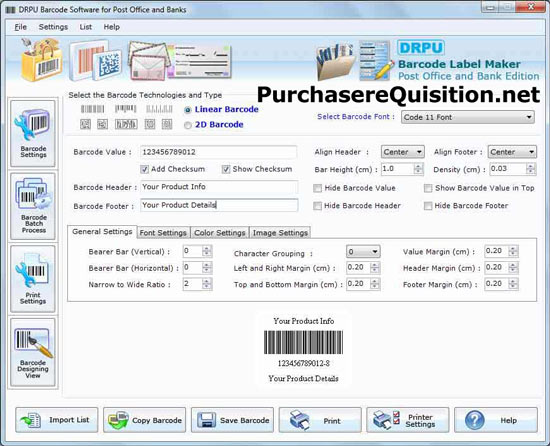Click the Import List button

[x=56, y=420]
